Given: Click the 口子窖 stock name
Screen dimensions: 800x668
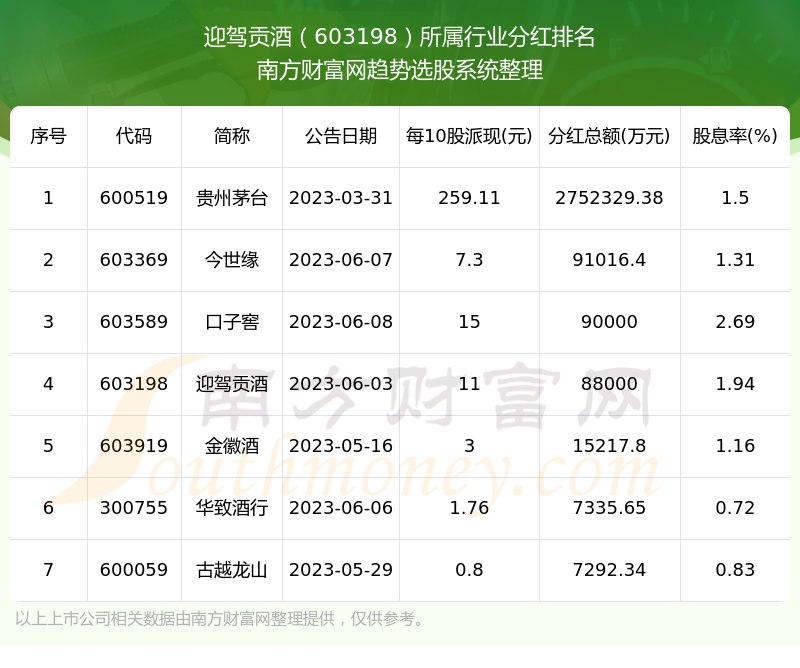Looking at the screenshot, I should (x=232, y=322).
